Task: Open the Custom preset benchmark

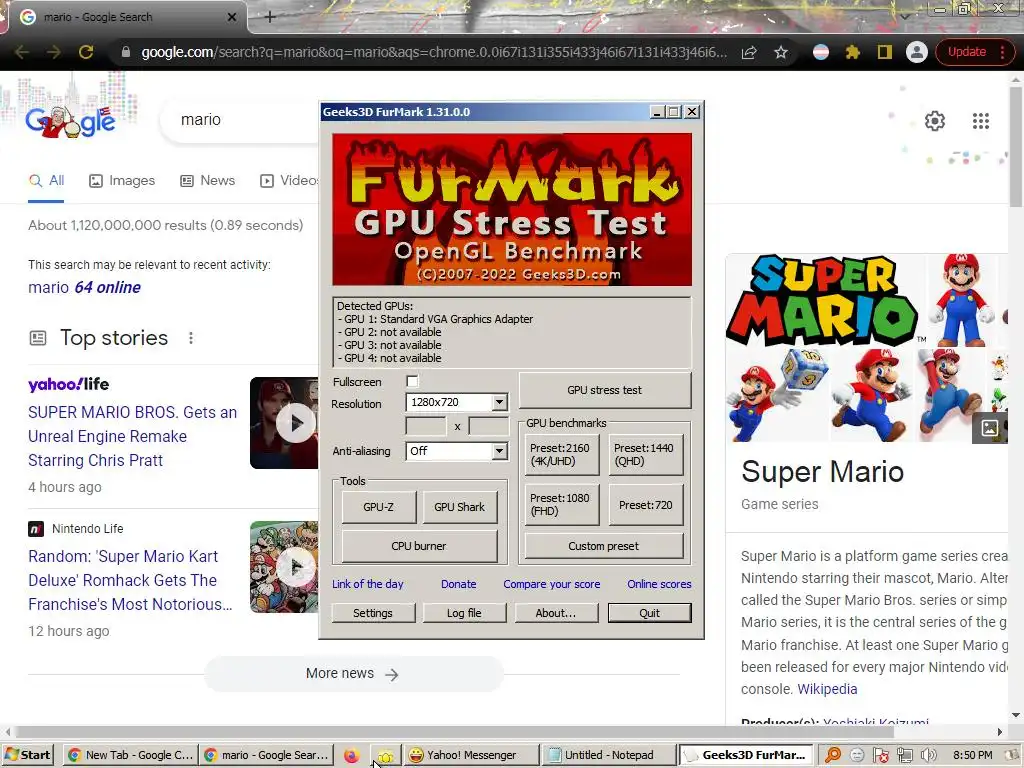Action: tap(603, 546)
